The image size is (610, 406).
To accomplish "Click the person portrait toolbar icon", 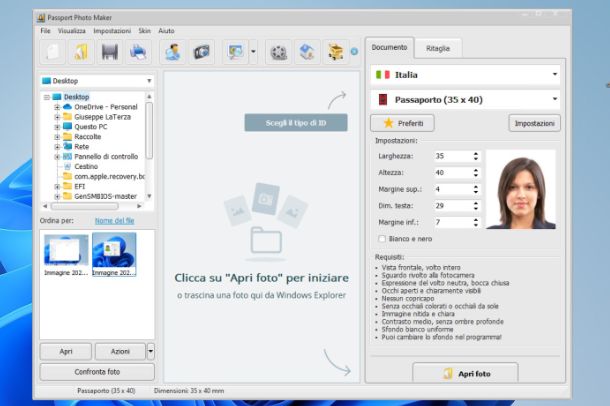I will pos(172,52).
